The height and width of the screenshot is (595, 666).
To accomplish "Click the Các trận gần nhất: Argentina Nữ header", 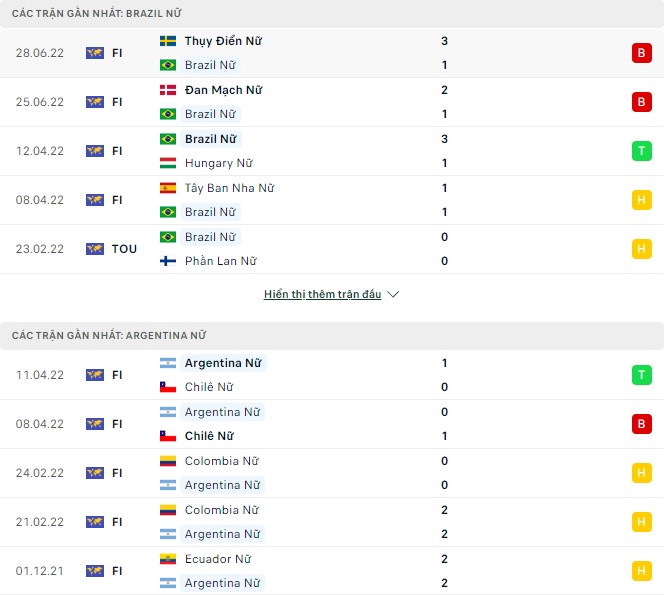I will point(109,336).
